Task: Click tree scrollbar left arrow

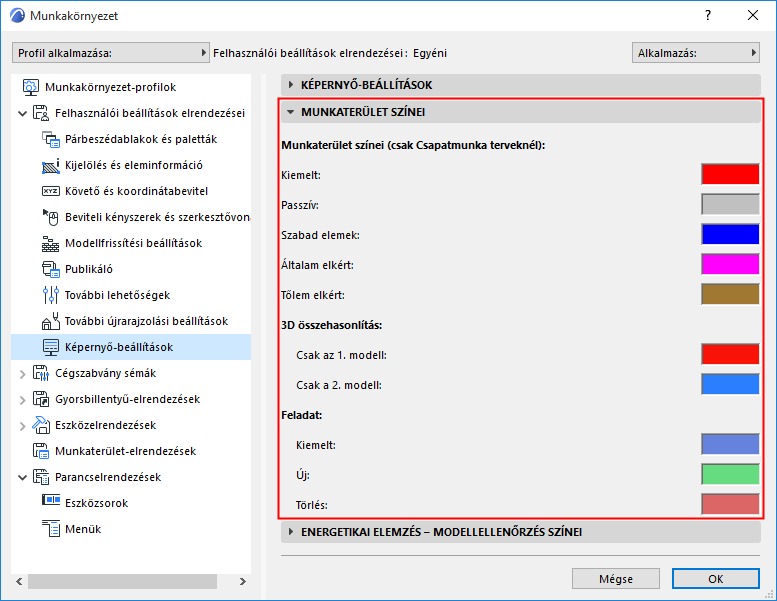Action: [19, 581]
